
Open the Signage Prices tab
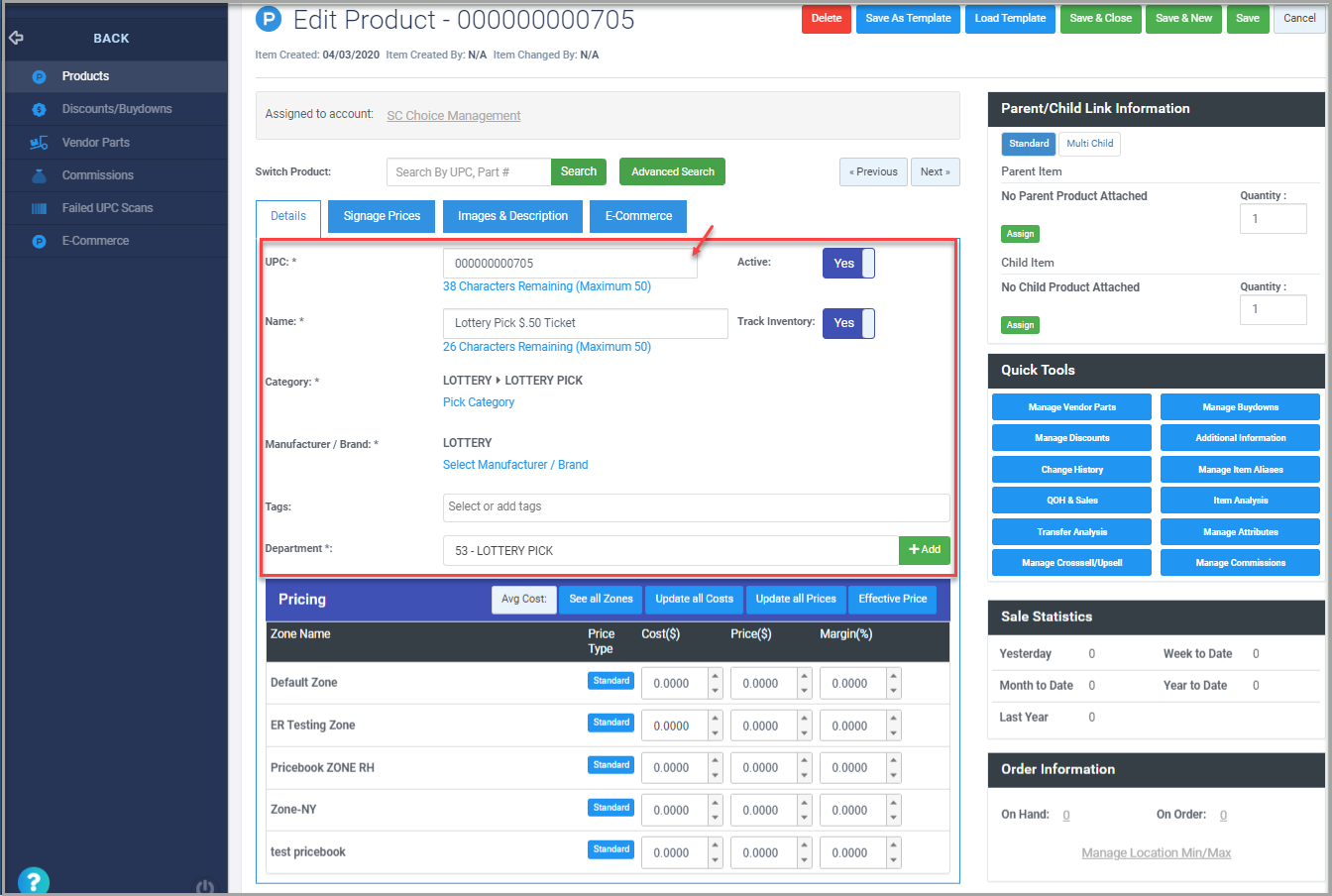[x=382, y=216]
